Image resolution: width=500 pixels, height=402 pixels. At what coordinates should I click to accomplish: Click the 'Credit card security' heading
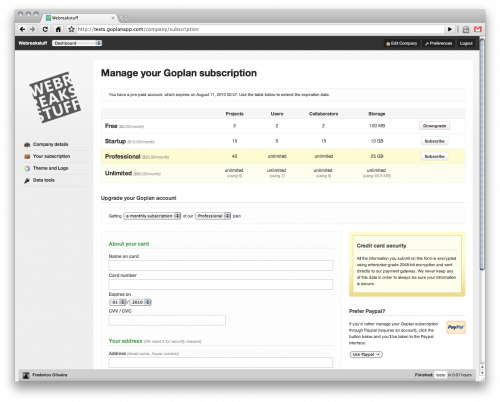pos(381,246)
